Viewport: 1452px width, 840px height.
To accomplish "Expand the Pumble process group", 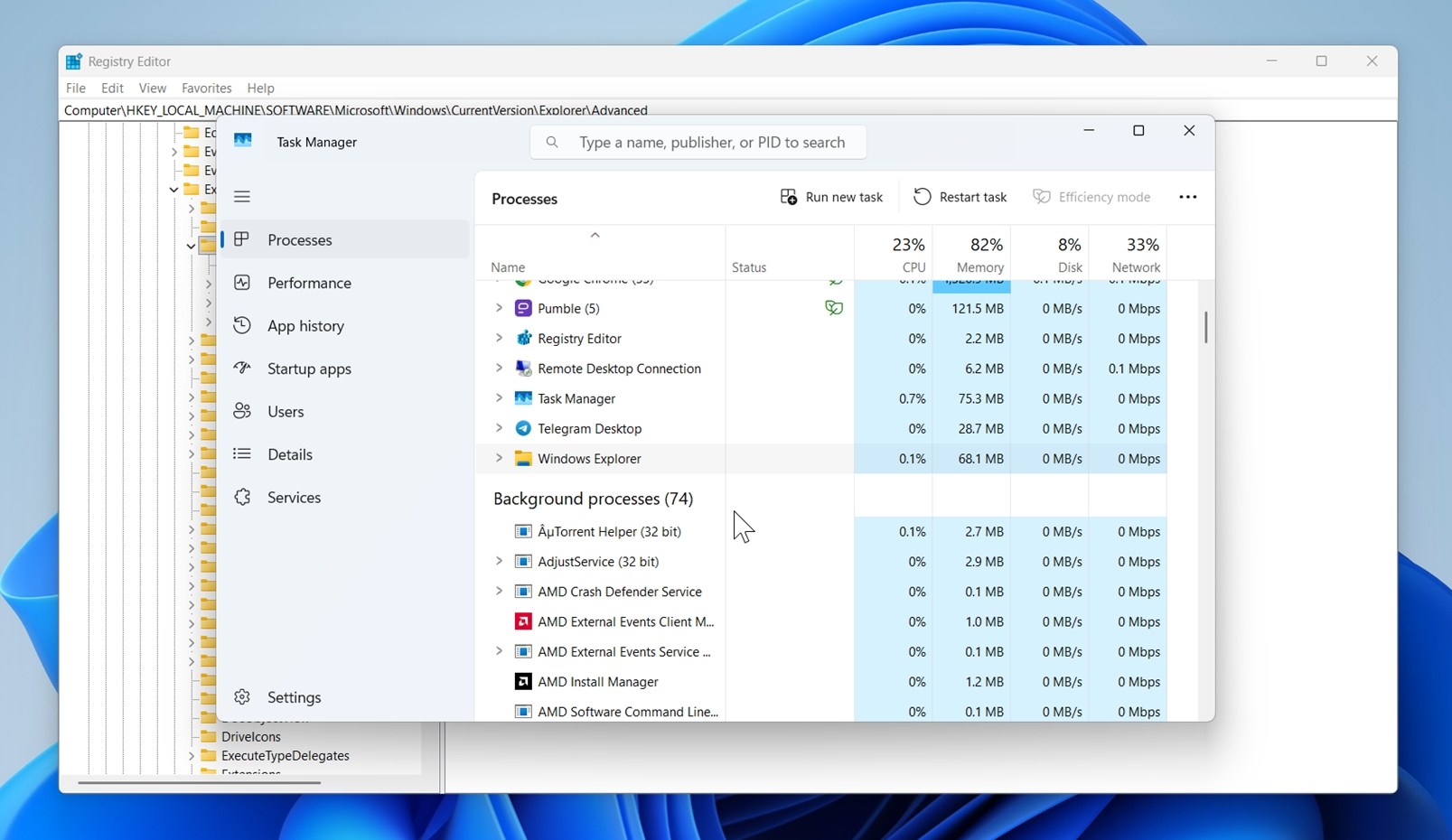I will (499, 307).
